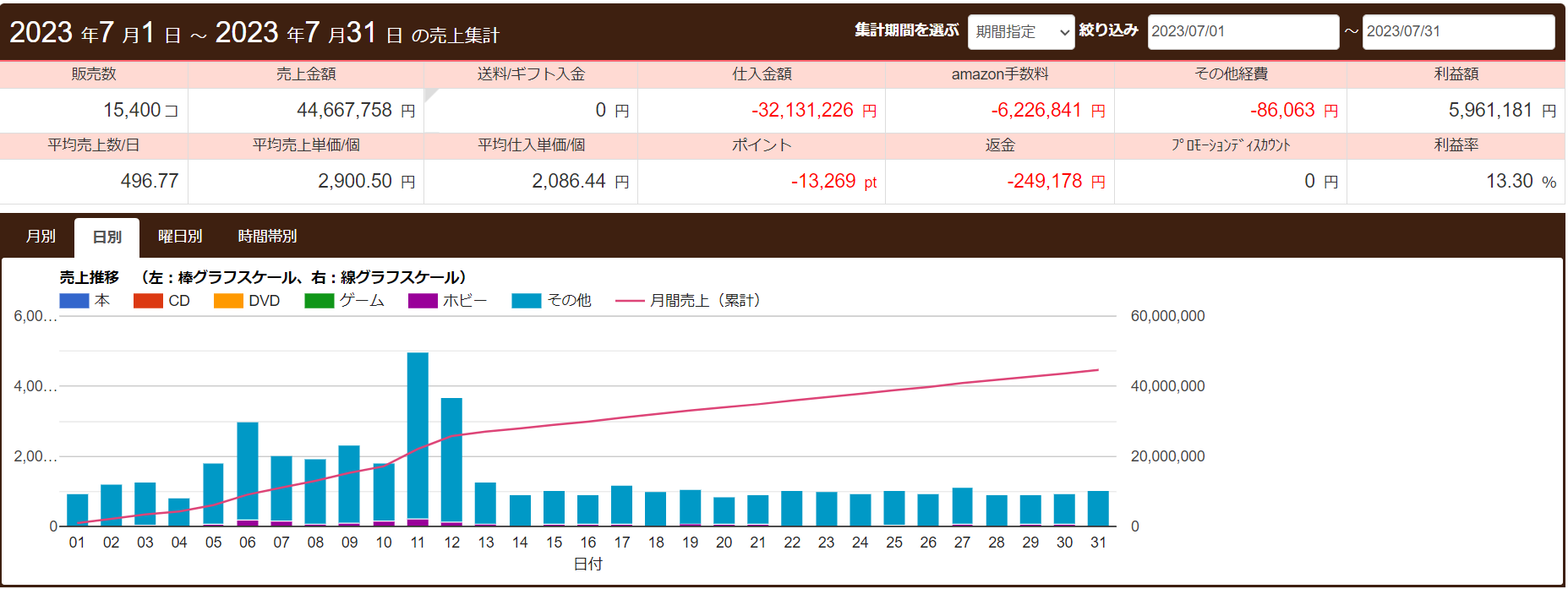Click the chart bar for day 31
This screenshot has height=589, width=1568.
[1098, 509]
